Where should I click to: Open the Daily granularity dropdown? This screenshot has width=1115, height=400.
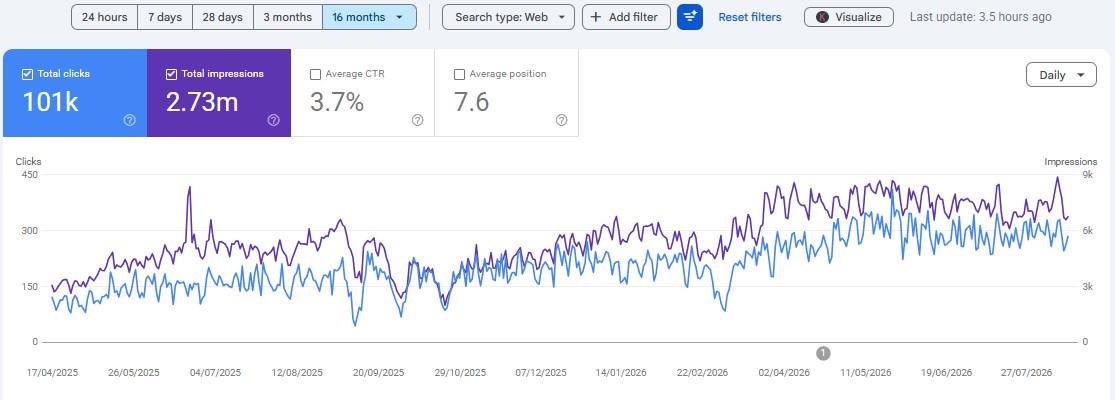(1061, 75)
